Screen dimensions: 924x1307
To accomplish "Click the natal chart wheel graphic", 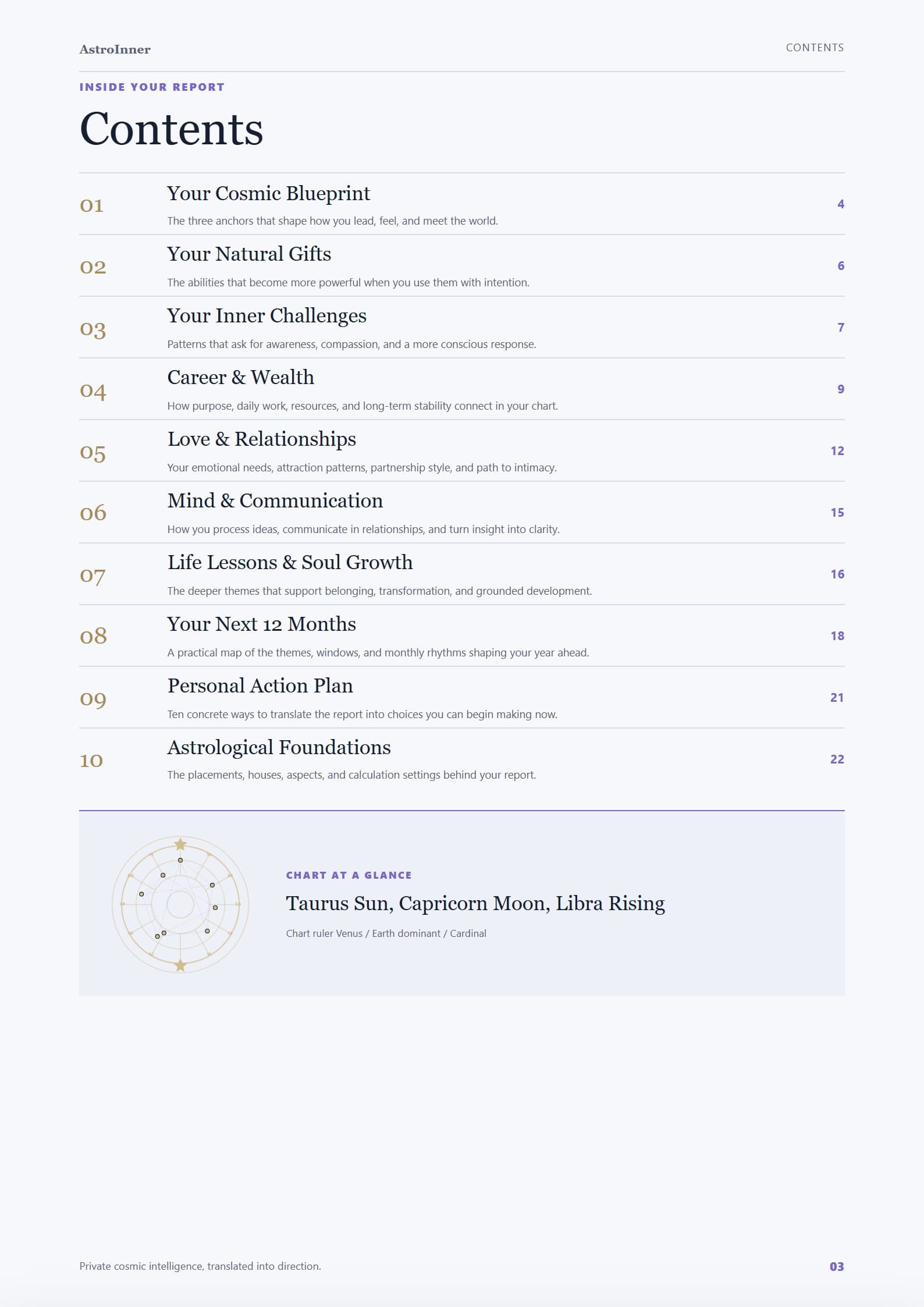I will pyautogui.click(x=180, y=904).
